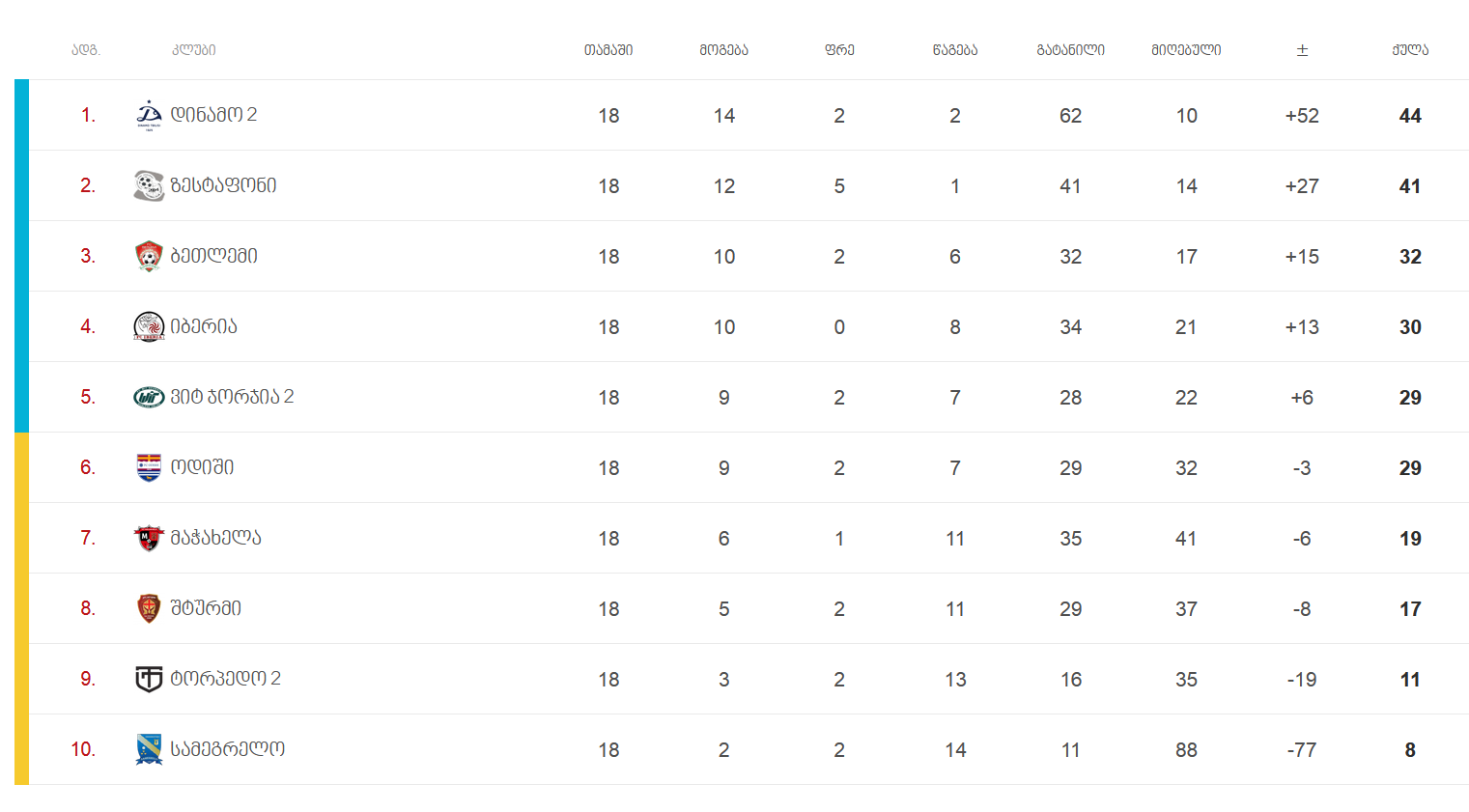Click the ქულა points column header
Image resolution: width=1469 pixels, height=812 pixels.
[x=1410, y=50]
